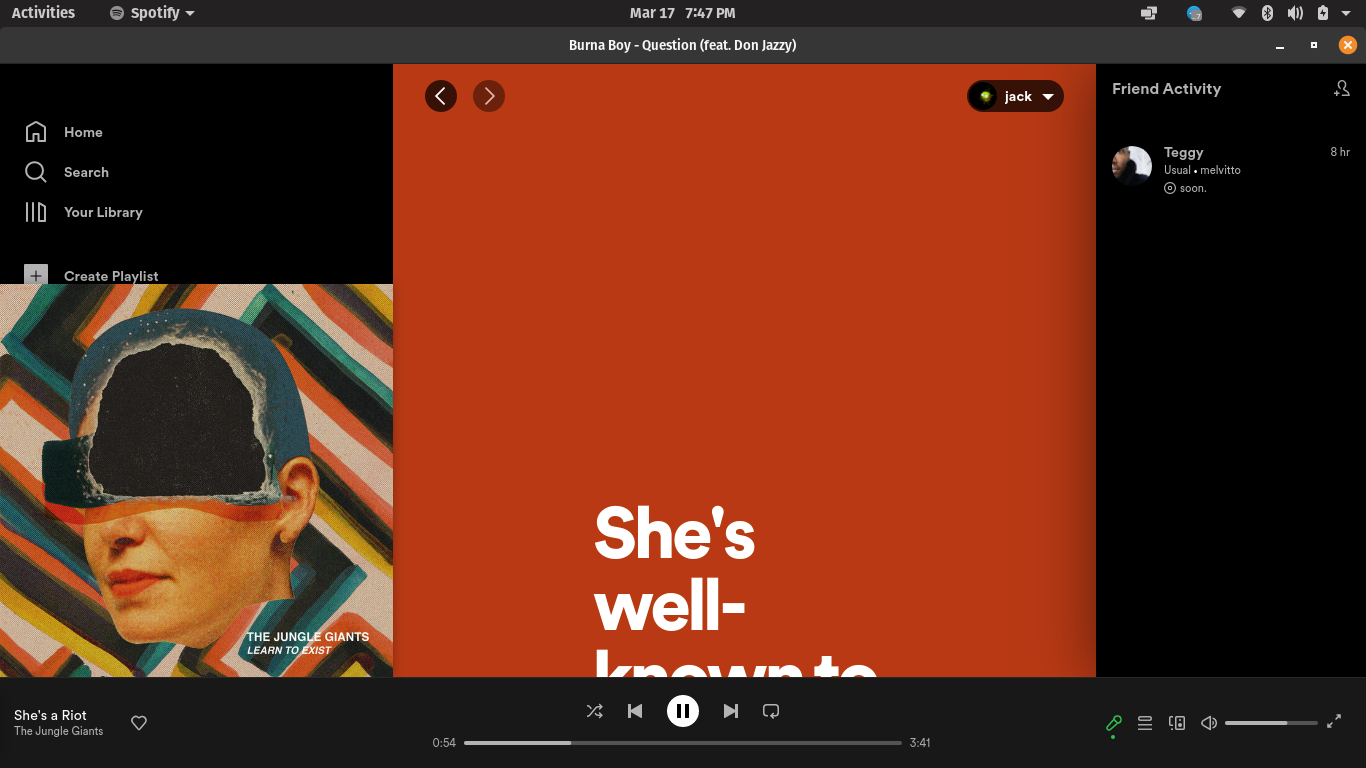Click the song progress bar
Viewport: 1366px width, 768px height.
pos(682,743)
